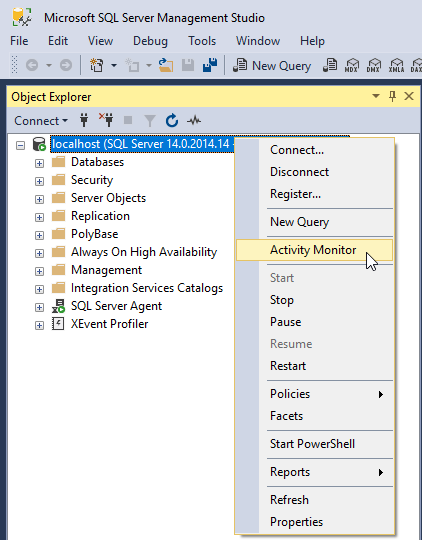Expand the XEvent Profiler node
This screenshot has height=540, width=422.
pyautogui.click(x=40, y=325)
